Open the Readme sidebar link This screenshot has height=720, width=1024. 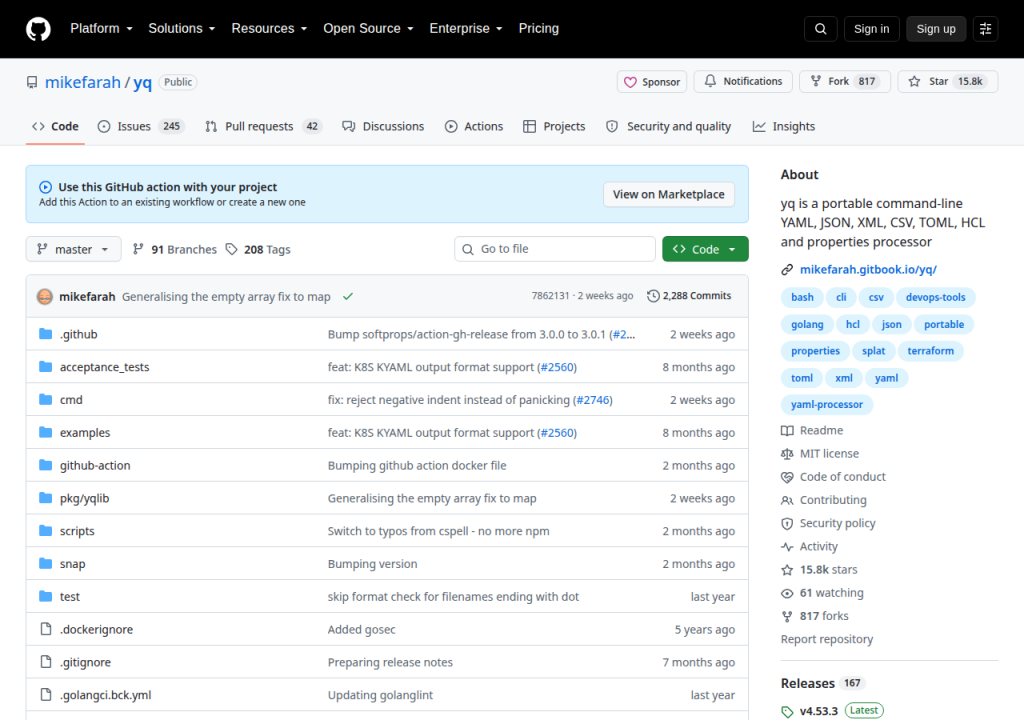[x=812, y=431]
